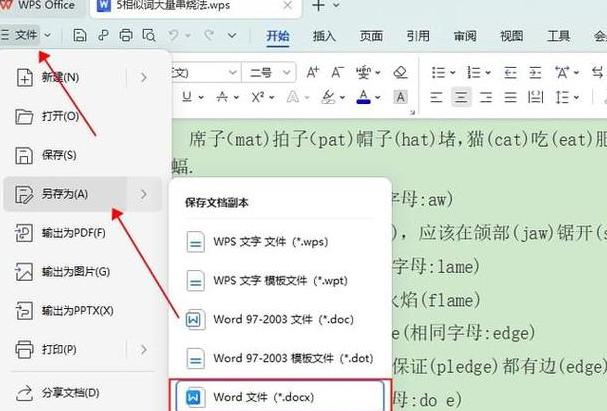Apply numbered list formatting
The height and width of the screenshot is (411, 607).
474,72
